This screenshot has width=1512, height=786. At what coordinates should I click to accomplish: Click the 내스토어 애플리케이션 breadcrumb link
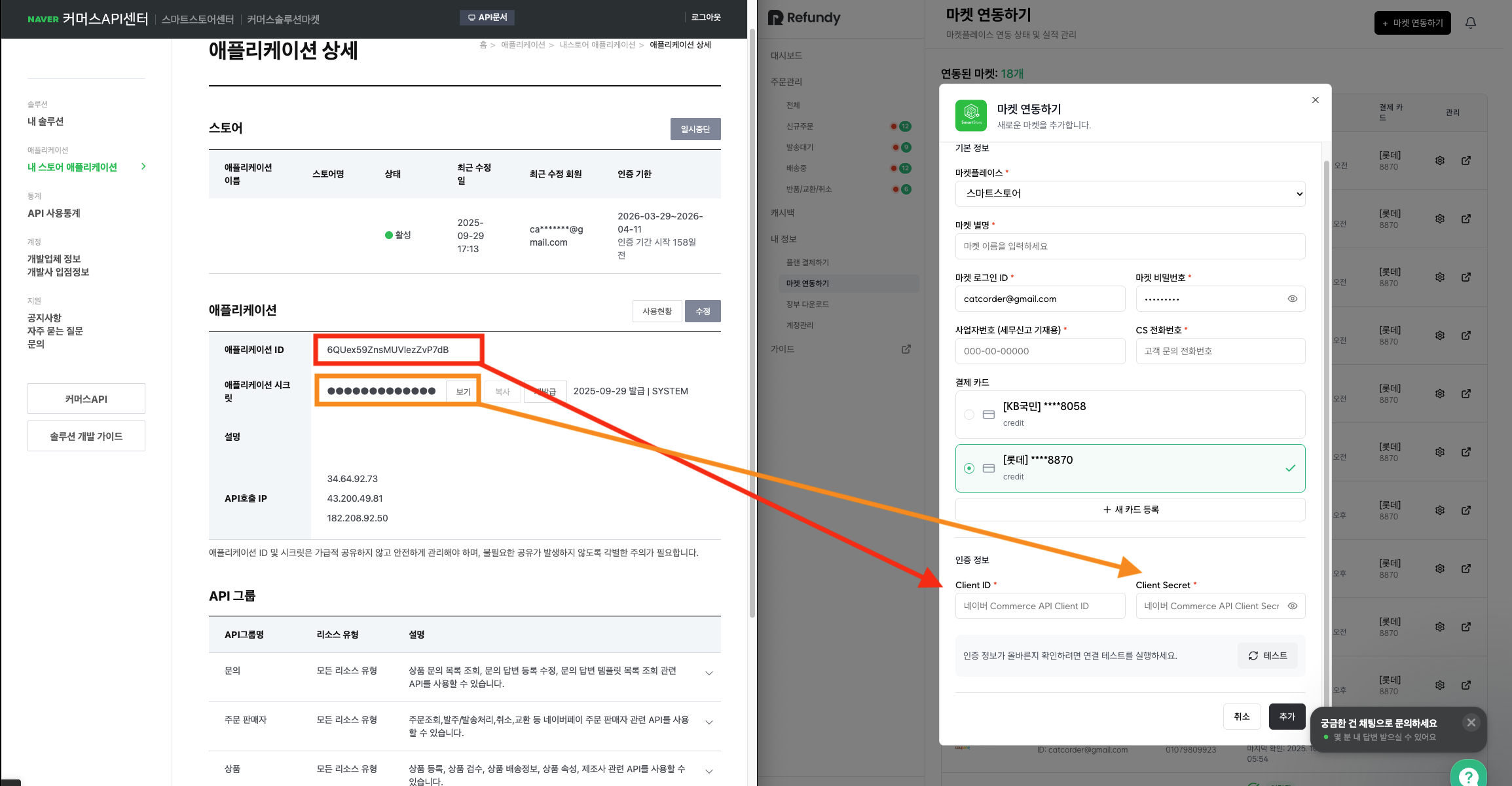click(x=597, y=45)
